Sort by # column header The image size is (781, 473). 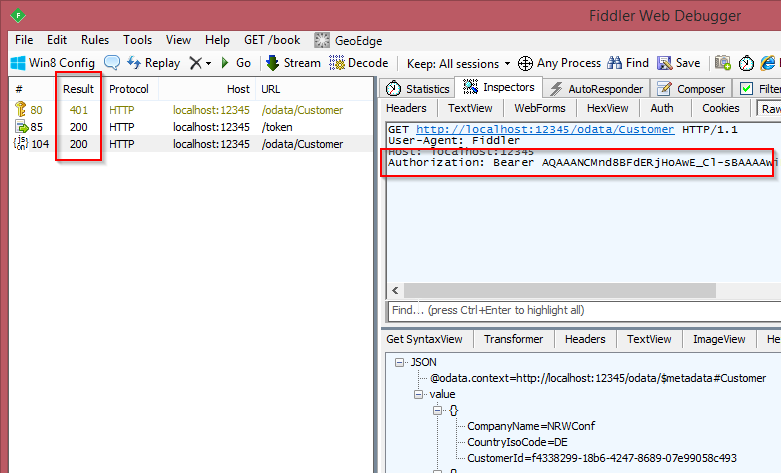click(x=19, y=89)
